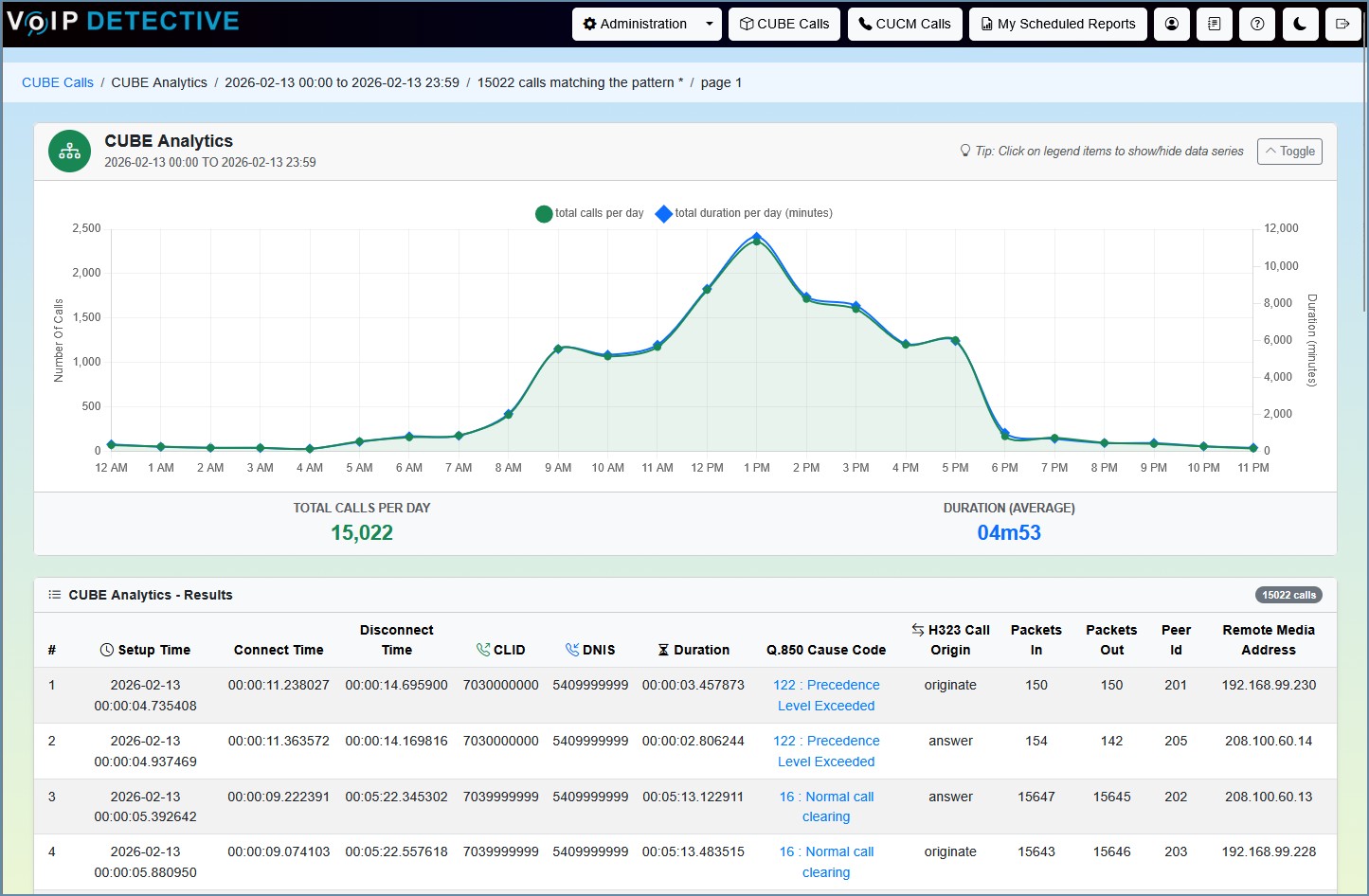The image size is (1369, 896).
Task: Click the CUBE Analytics breadcrumb text
Action: [159, 82]
